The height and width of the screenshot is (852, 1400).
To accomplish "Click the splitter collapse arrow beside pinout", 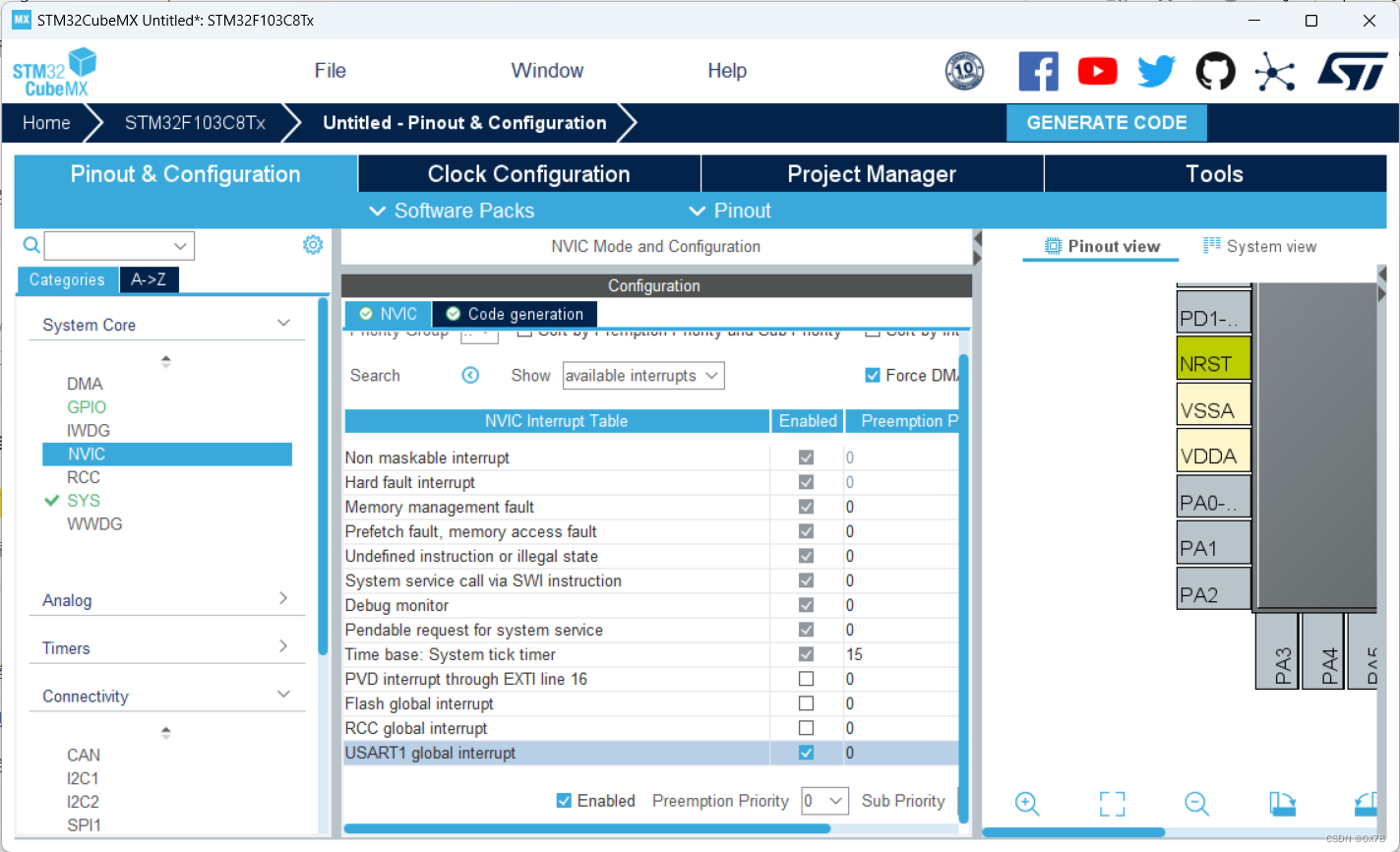I will click(x=977, y=239).
